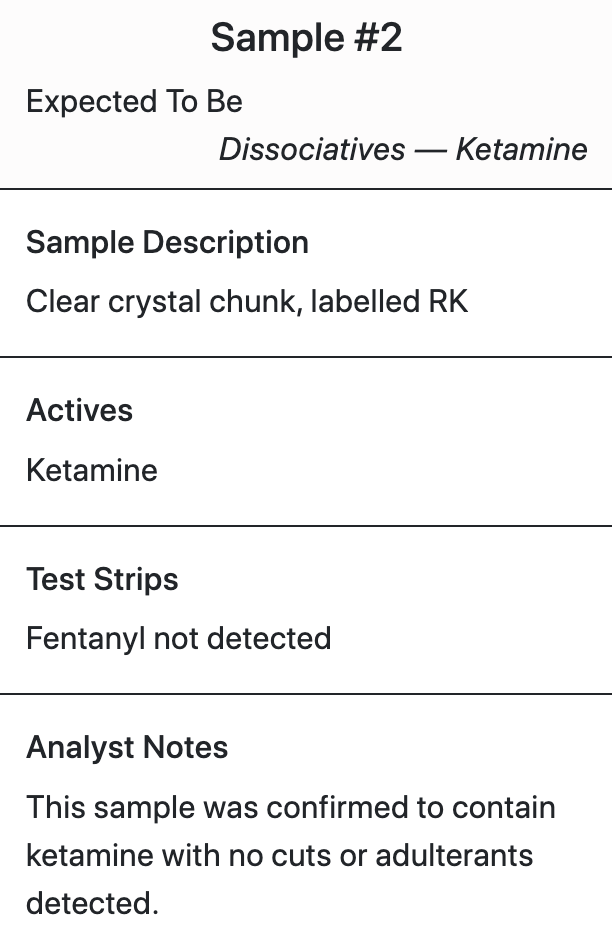Click the word adulterants in the notes
This screenshot has height=944, width=612.
tap(454, 855)
